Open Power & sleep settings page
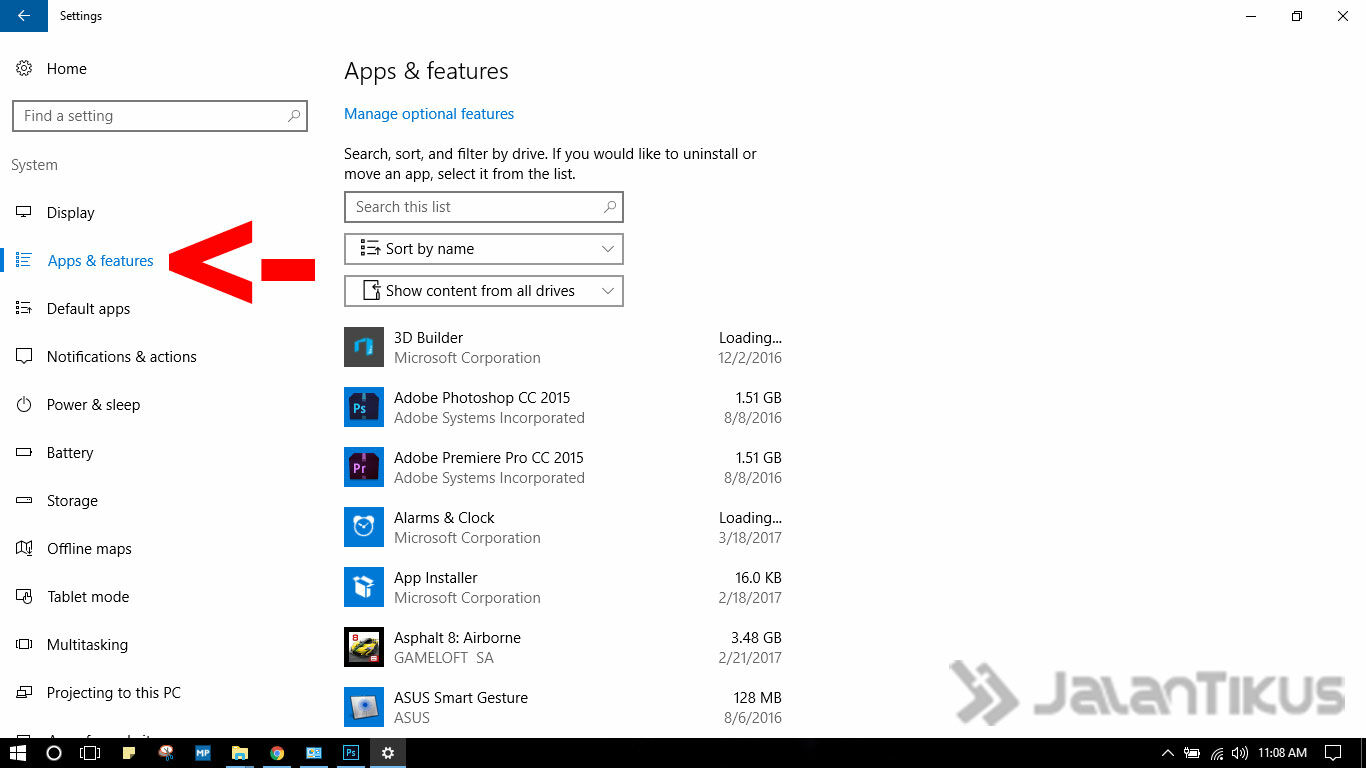Image resolution: width=1366 pixels, height=768 pixels. [93, 405]
